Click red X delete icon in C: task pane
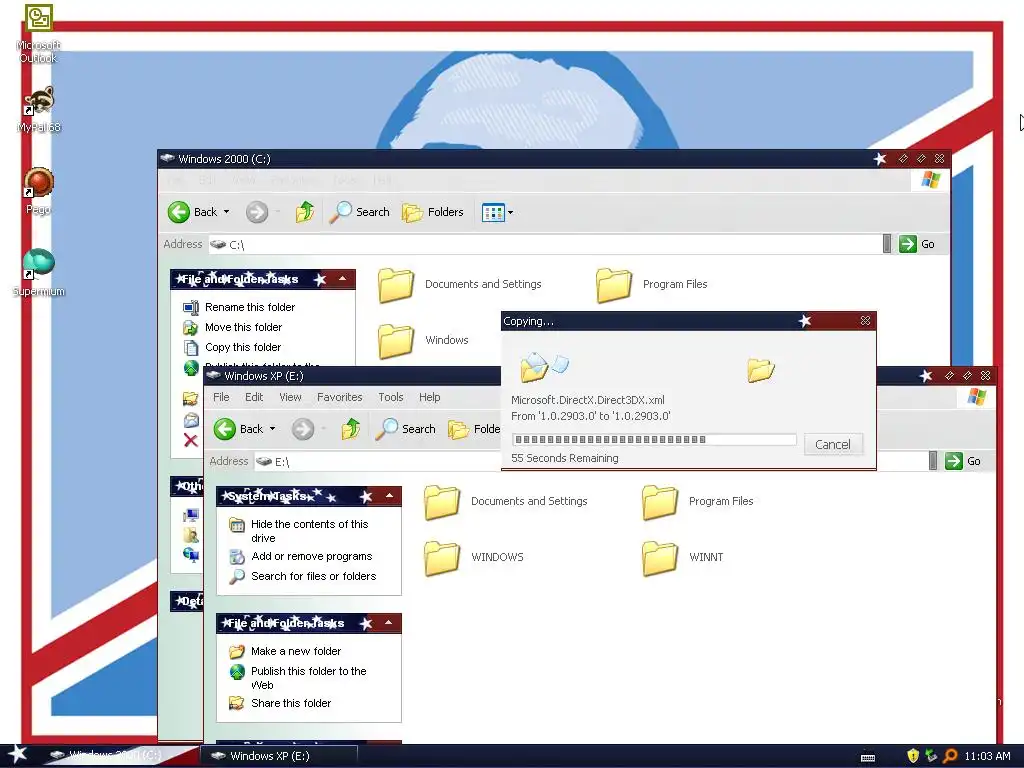This screenshot has width=1024, height=768. point(191,440)
